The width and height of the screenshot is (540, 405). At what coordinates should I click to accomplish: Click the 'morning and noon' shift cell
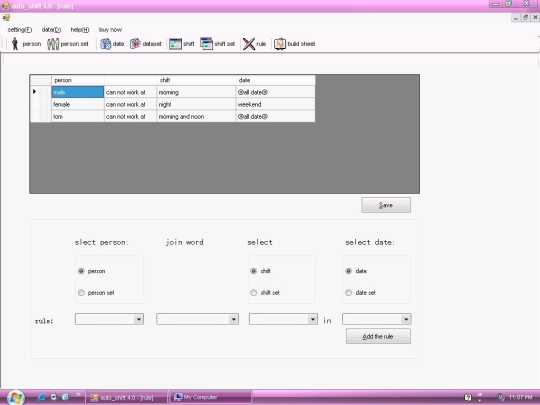196,116
